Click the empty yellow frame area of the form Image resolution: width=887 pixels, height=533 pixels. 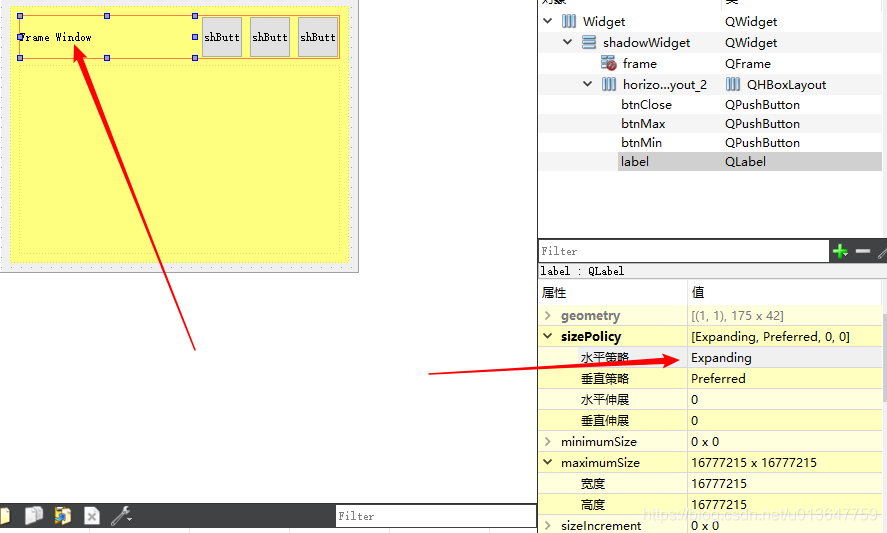pos(179,160)
